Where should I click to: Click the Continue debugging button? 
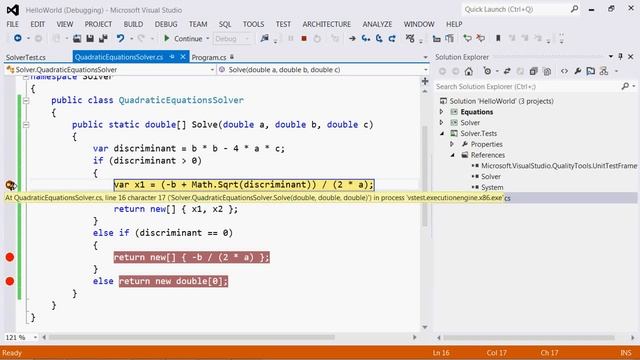click(x=183, y=38)
